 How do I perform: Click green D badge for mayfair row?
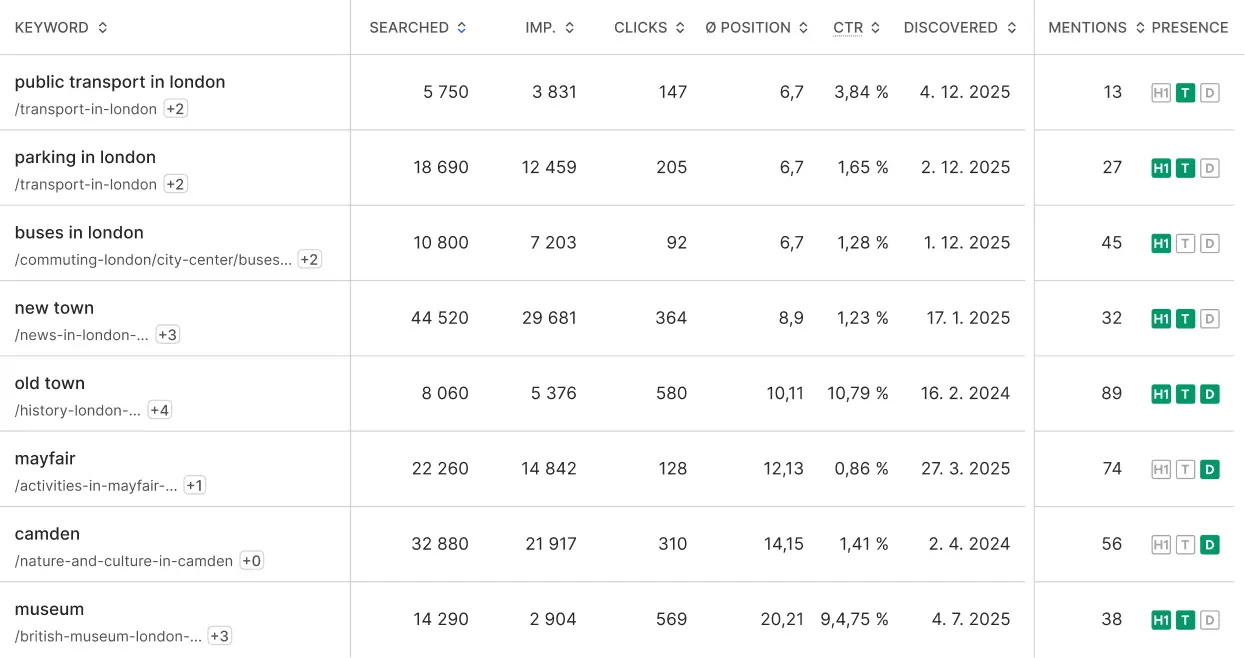pos(1210,469)
